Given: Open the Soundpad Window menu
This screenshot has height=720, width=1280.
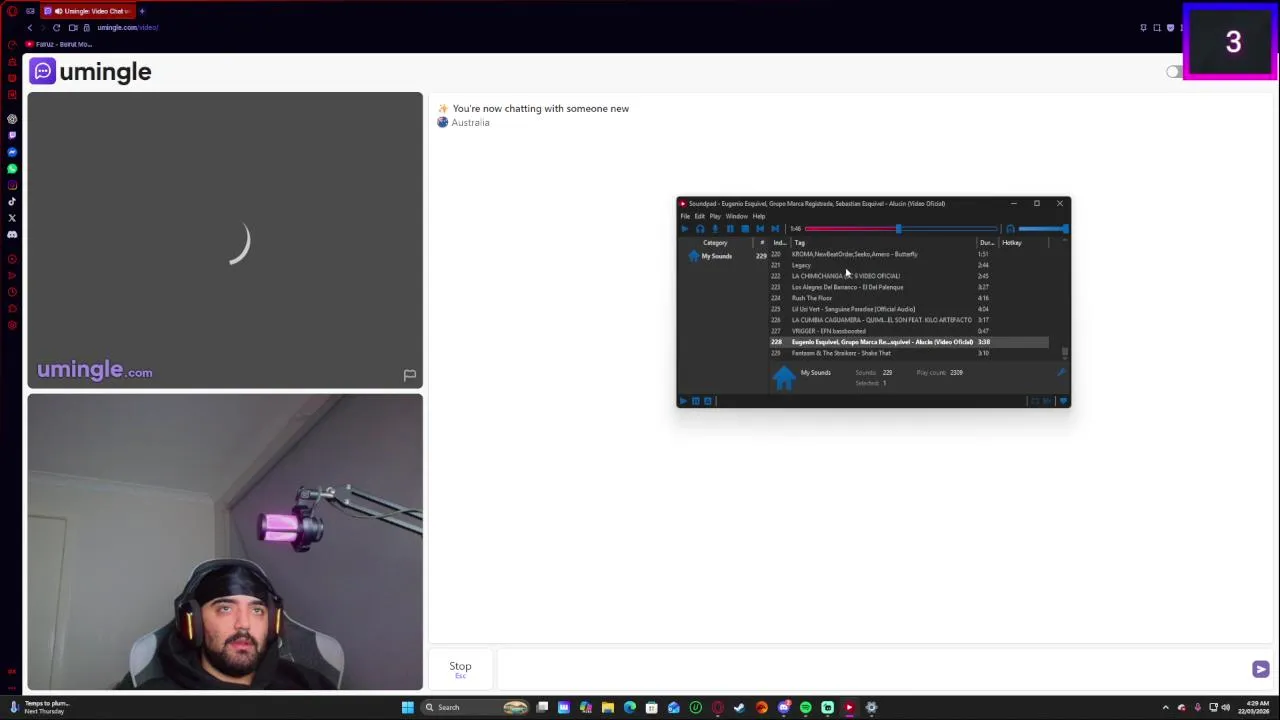Looking at the screenshot, I should tap(736, 216).
